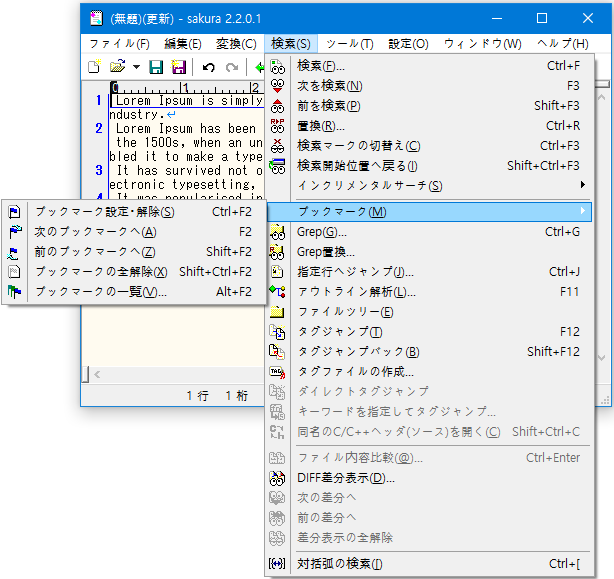Image resolution: width=614 pixels, height=579 pixels.
Task: Click the icon beside タグジャンプ(T)
Action: (278, 332)
